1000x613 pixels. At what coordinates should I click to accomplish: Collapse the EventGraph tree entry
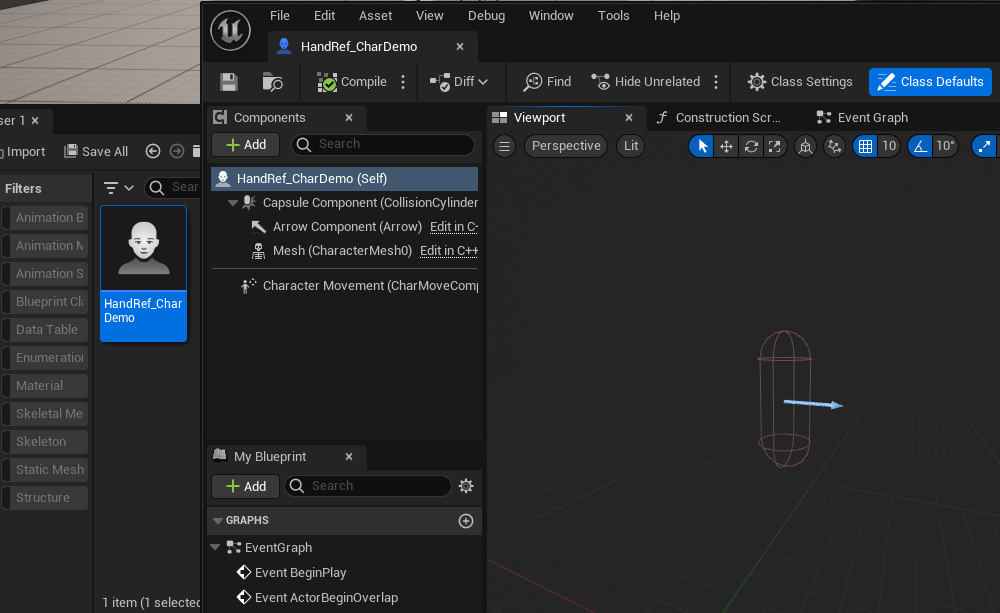(x=215, y=548)
